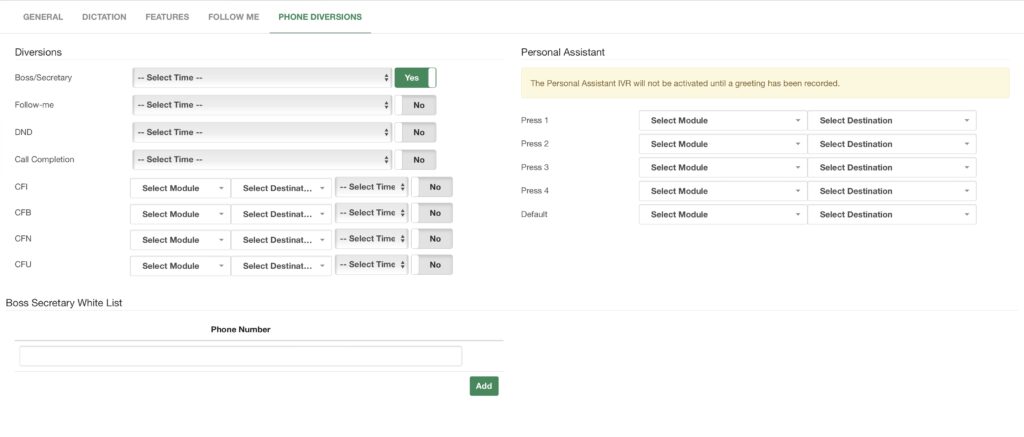Enable the DND diversion toggle
The width and height of the screenshot is (1024, 437).
(415, 132)
